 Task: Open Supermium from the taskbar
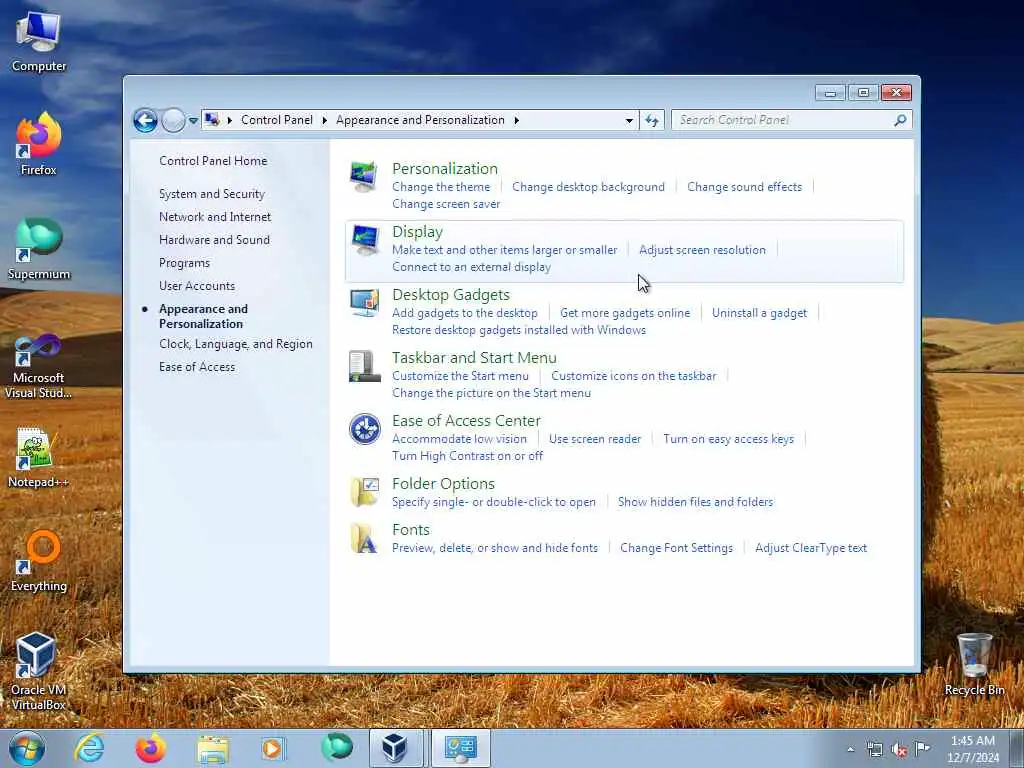(336, 747)
